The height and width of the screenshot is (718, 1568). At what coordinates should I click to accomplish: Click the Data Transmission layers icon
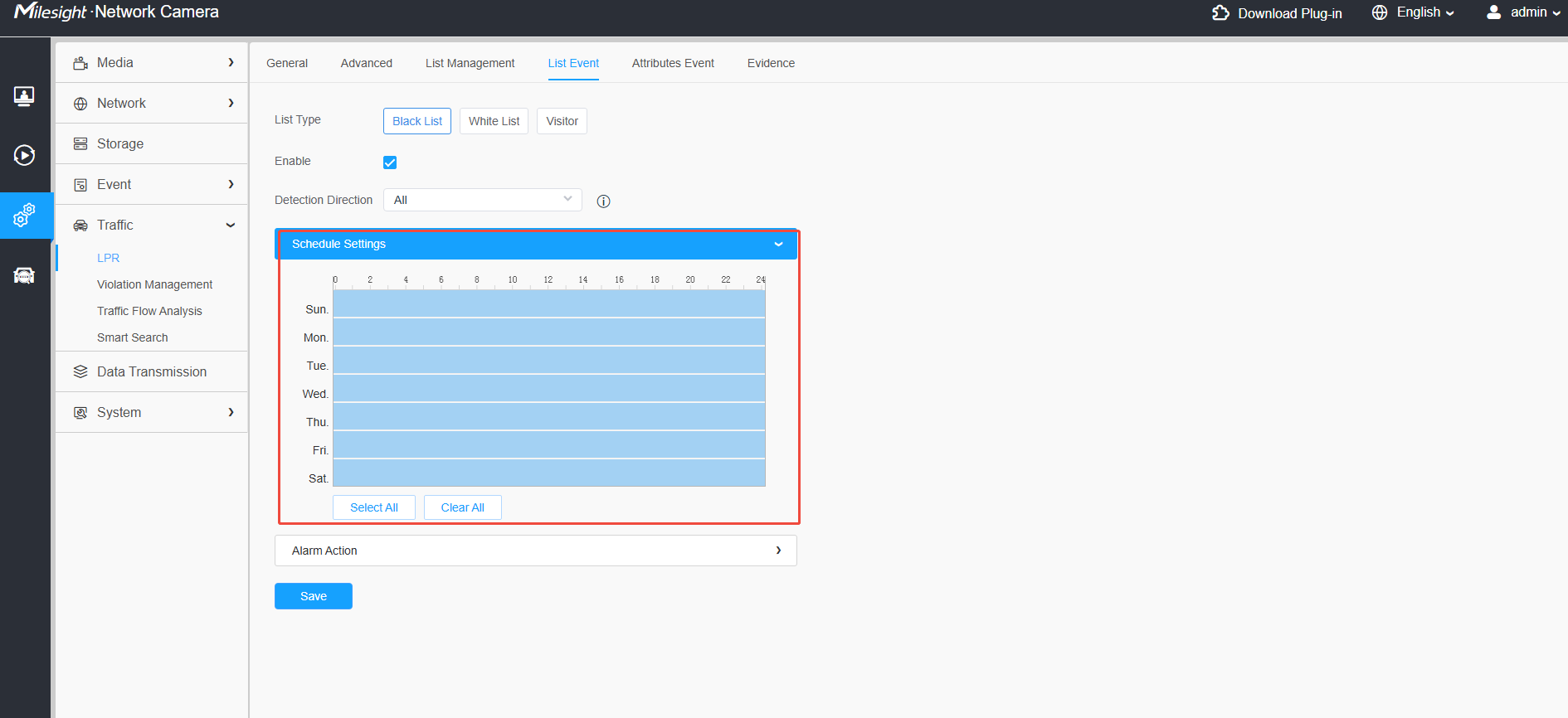(x=80, y=371)
